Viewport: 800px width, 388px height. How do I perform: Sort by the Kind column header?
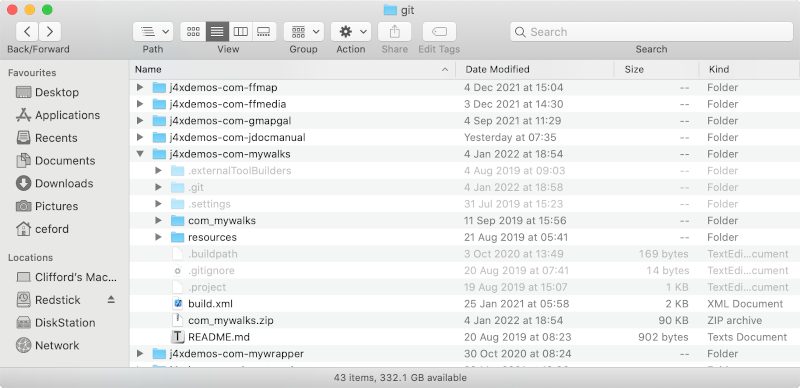click(749, 69)
